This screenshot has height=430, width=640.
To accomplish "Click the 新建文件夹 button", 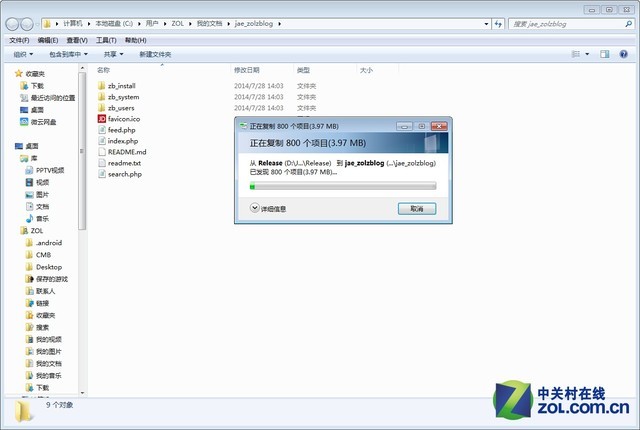I will pyautogui.click(x=155, y=54).
